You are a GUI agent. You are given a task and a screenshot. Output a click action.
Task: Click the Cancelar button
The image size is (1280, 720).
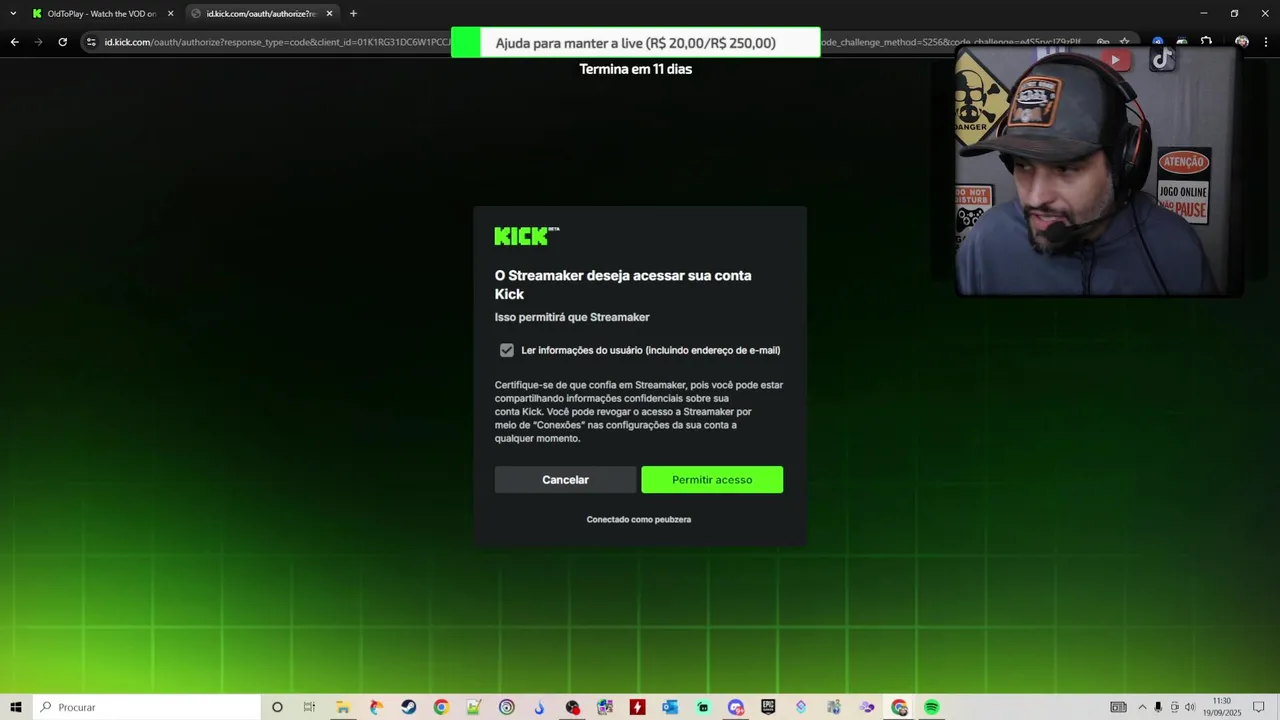pos(565,480)
